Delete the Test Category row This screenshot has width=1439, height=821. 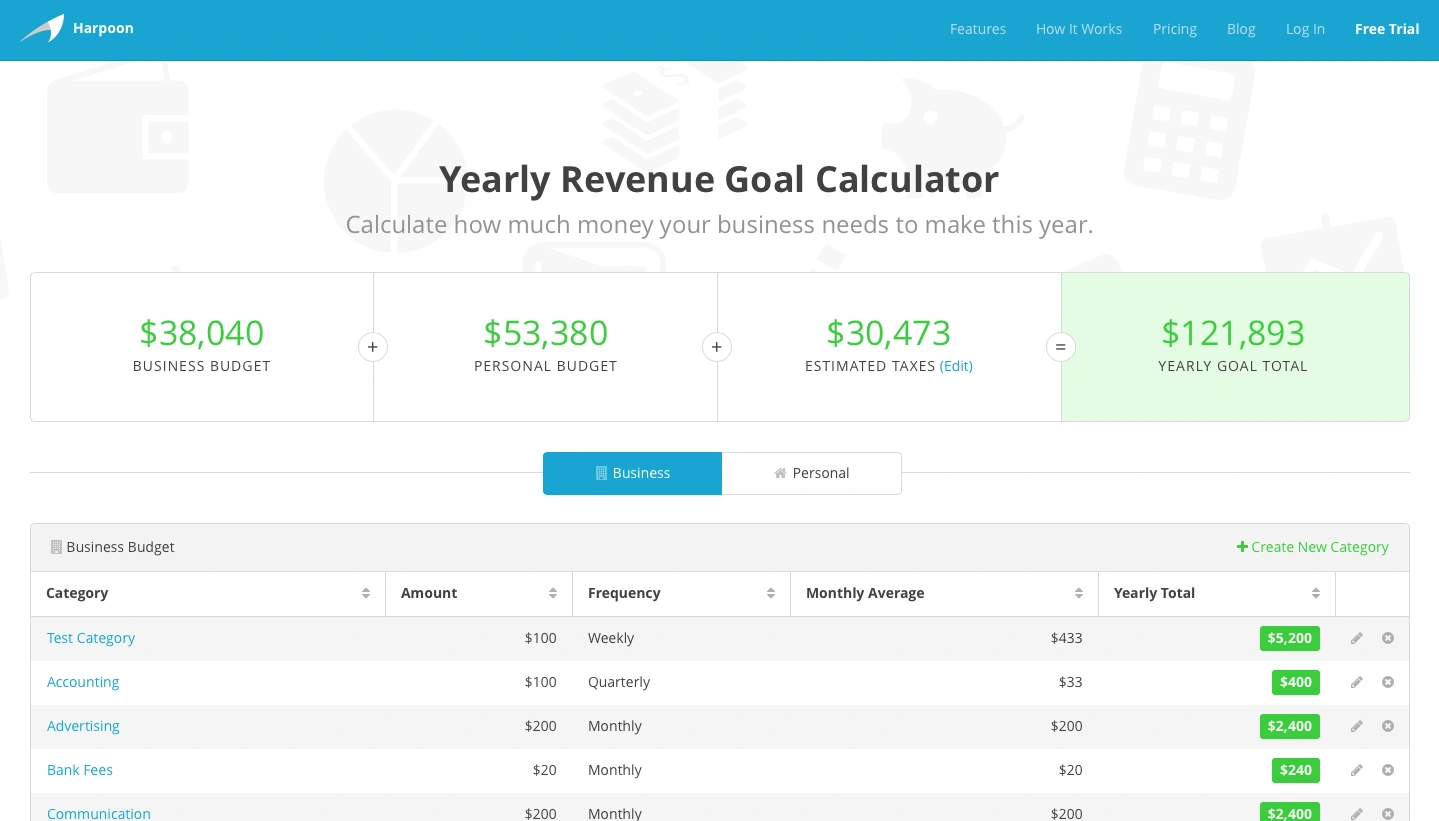(x=1388, y=638)
